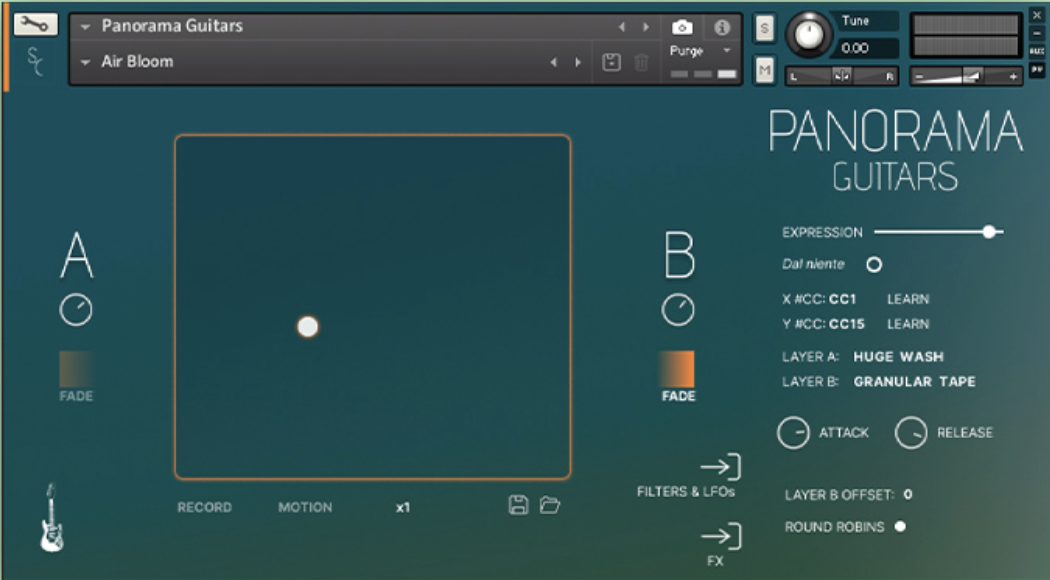
Task: Click the Layer B Offset value 0
Action: [907, 494]
